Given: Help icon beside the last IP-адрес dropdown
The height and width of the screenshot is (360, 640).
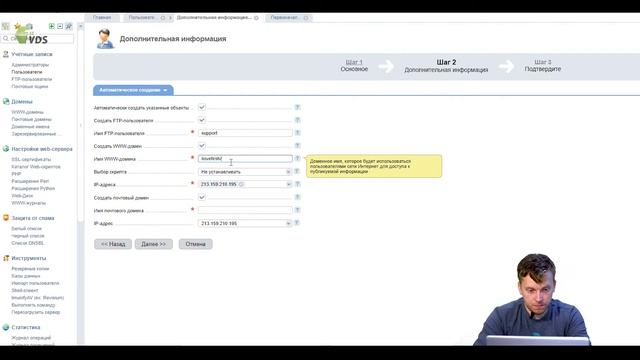Looking at the screenshot, I should coord(298,223).
